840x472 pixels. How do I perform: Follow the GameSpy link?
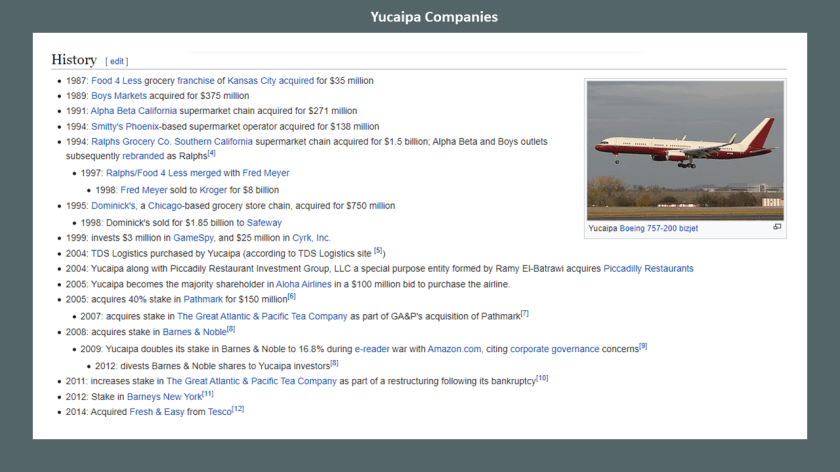pyautogui.click(x=193, y=238)
